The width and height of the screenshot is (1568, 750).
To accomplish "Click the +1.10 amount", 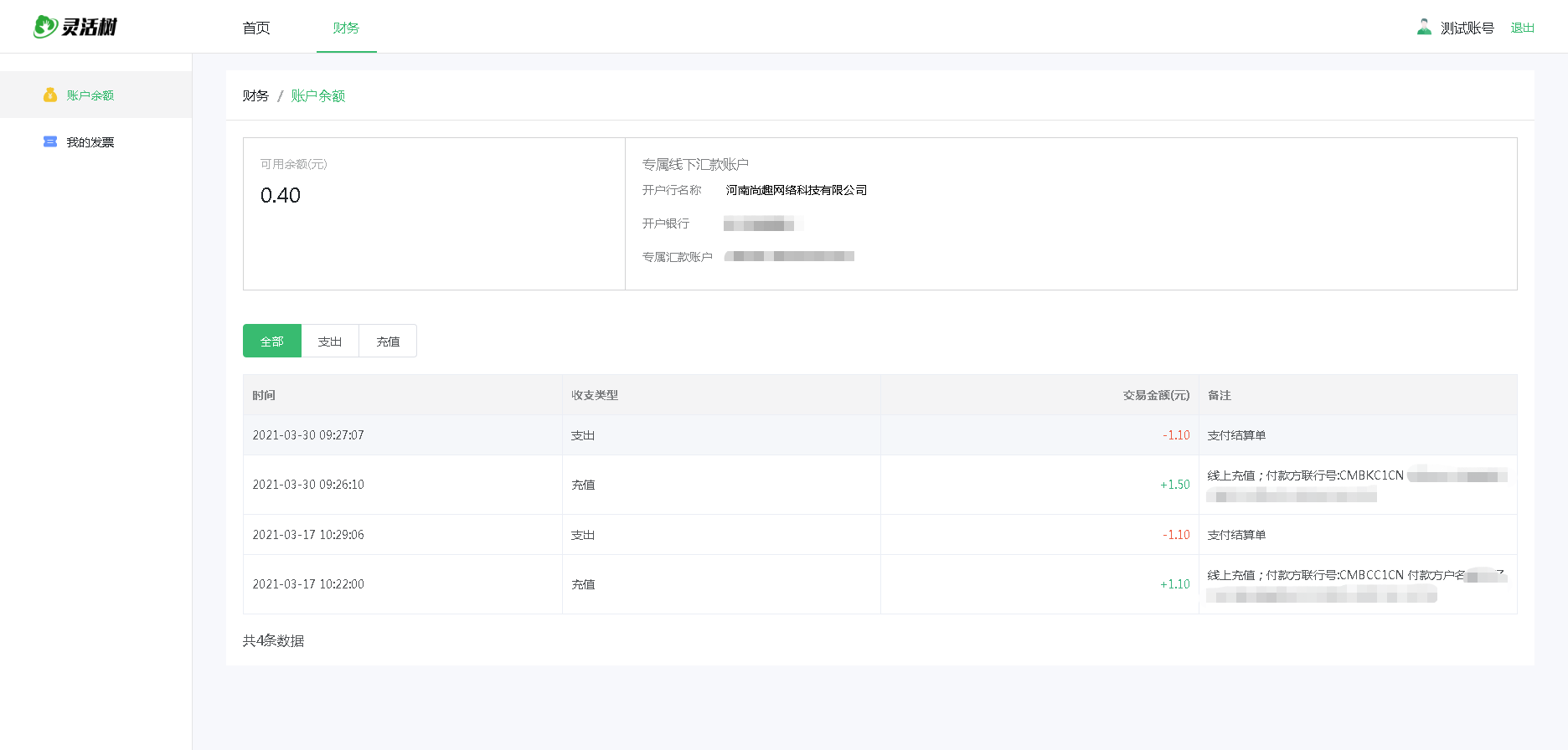I will click(x=1175, y=584).
